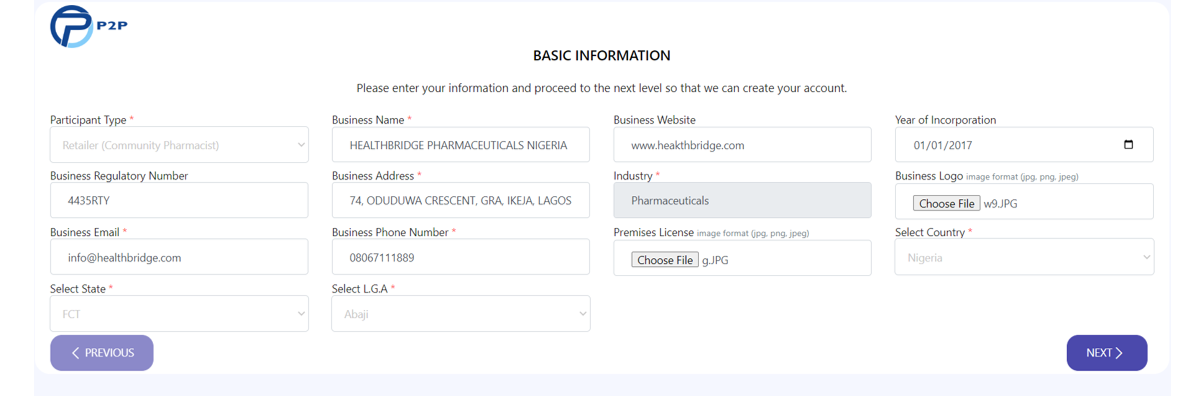Image resolution: width=1203 pixels, height=396 pixels.
Task: Focus the Business Name input field
Action: pos(460,145)
